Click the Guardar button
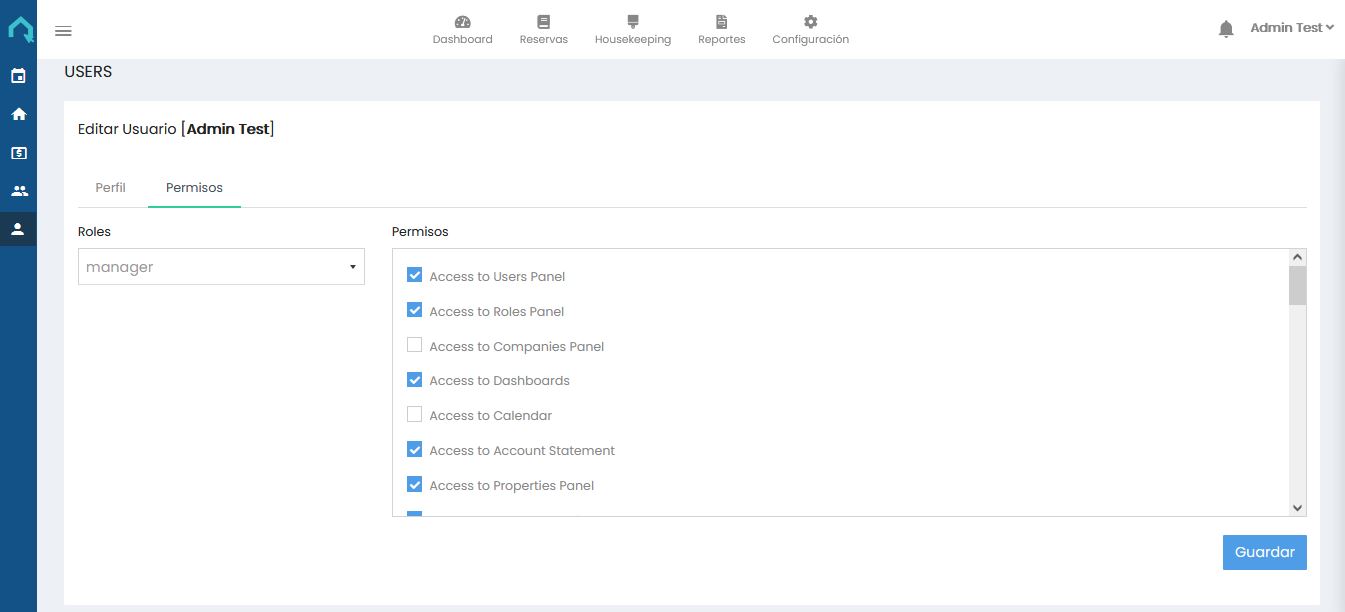Viewport: 1345px width, 612px height. [1264, 551]
